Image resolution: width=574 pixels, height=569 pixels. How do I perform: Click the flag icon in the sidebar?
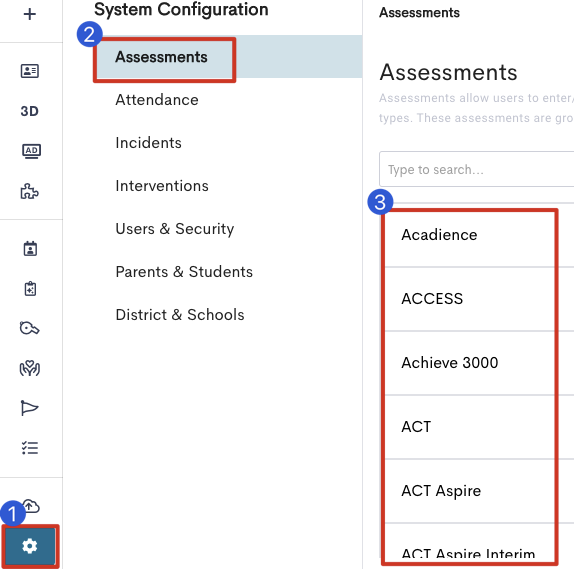[30, 408]
